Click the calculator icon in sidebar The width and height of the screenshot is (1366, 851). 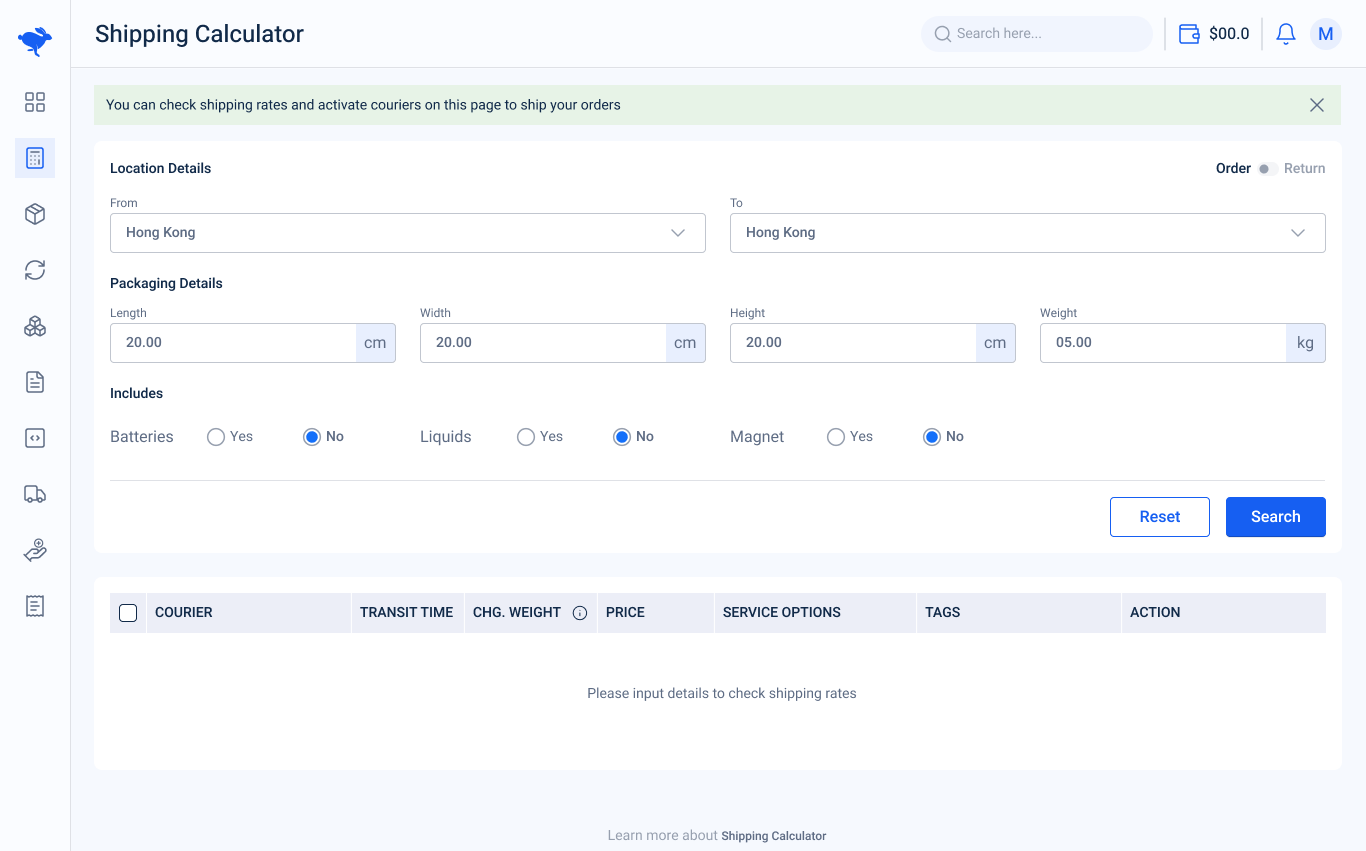click(35, 158)
